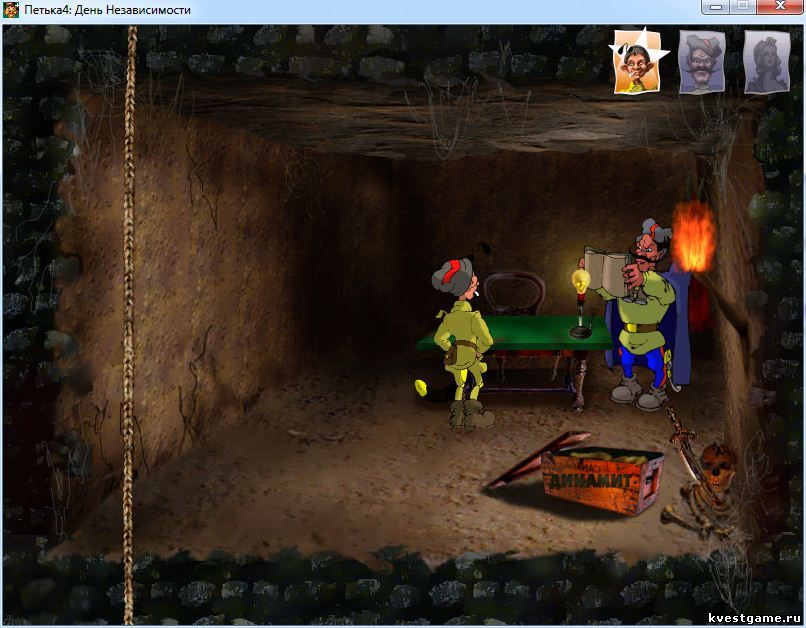This screenshot has width=806, height=628.
Task: Pick the glowing light bulb lamp
Action: [580, 302]
